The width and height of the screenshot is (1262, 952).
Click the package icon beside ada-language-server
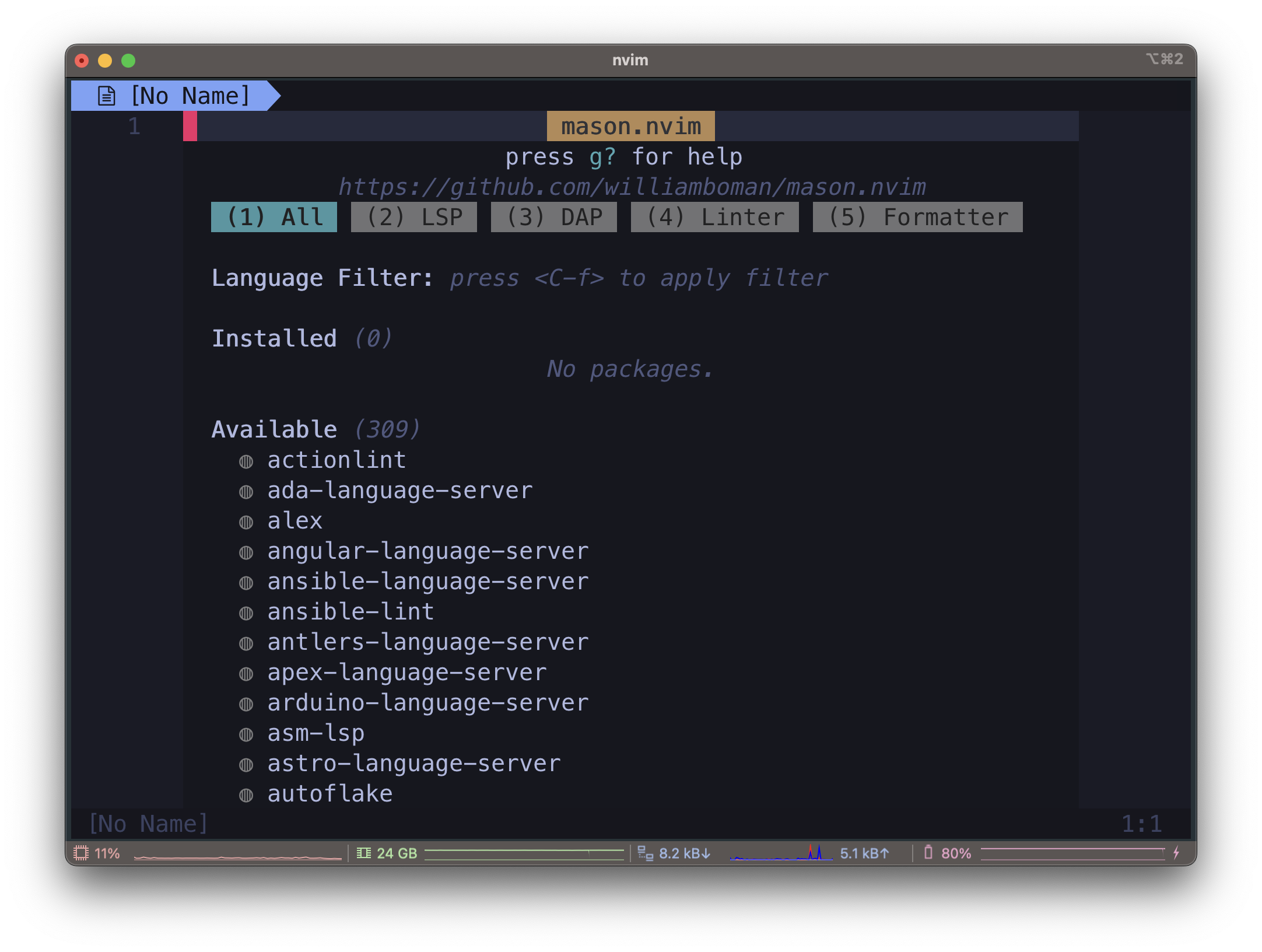(x=246, y=492)
